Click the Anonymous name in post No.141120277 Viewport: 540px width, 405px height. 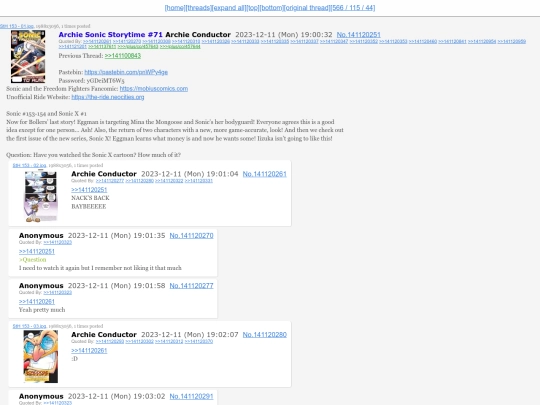[41, 286]
